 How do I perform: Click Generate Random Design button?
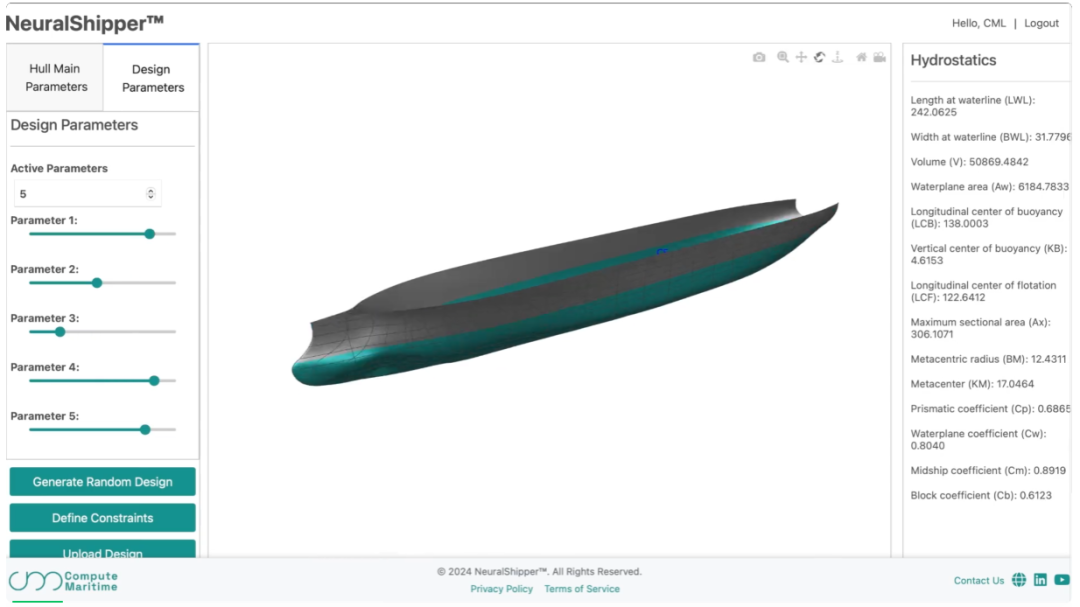click(x=103, y=482)
